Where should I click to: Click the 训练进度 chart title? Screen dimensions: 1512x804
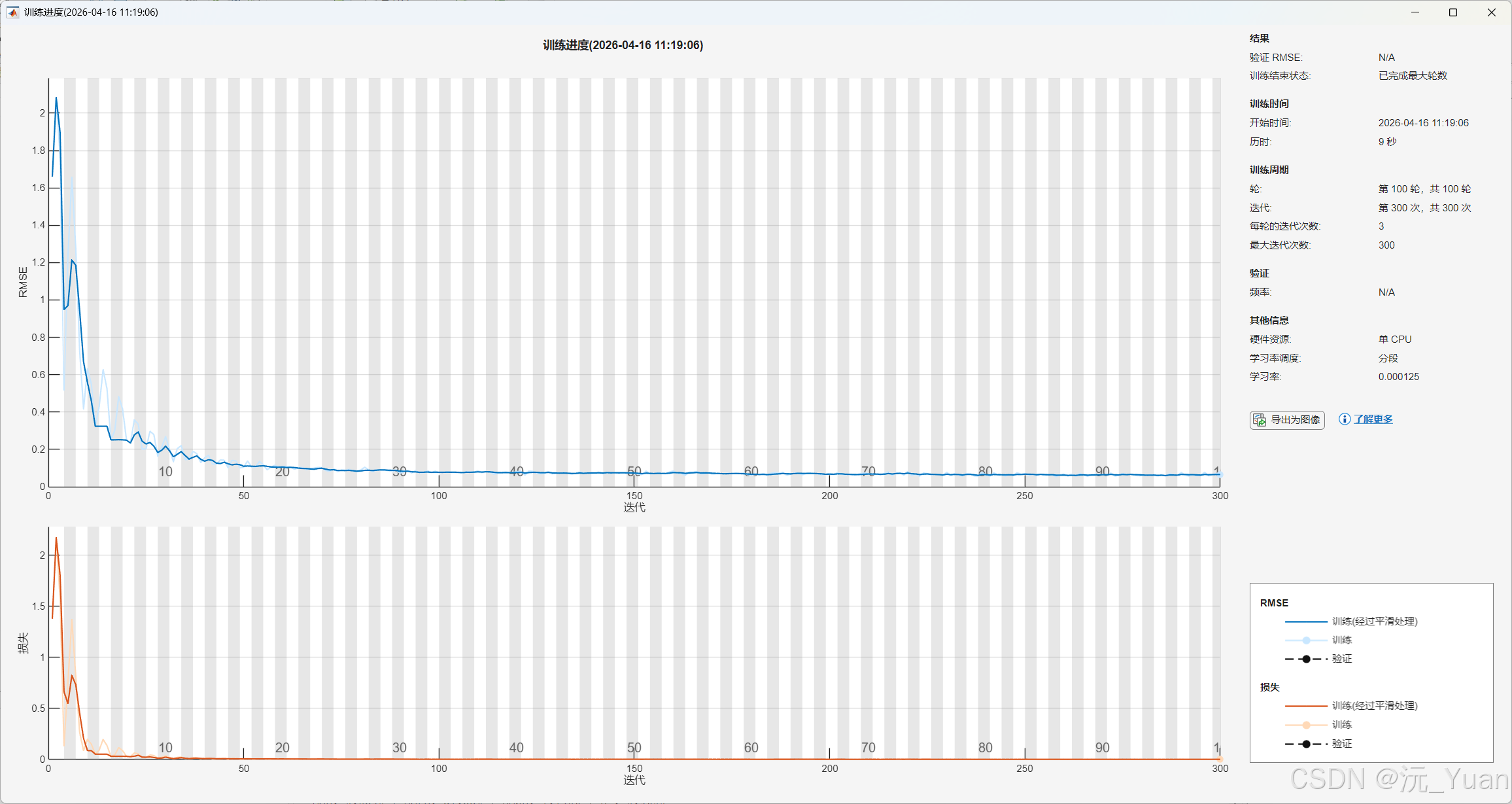click(623, 45)
